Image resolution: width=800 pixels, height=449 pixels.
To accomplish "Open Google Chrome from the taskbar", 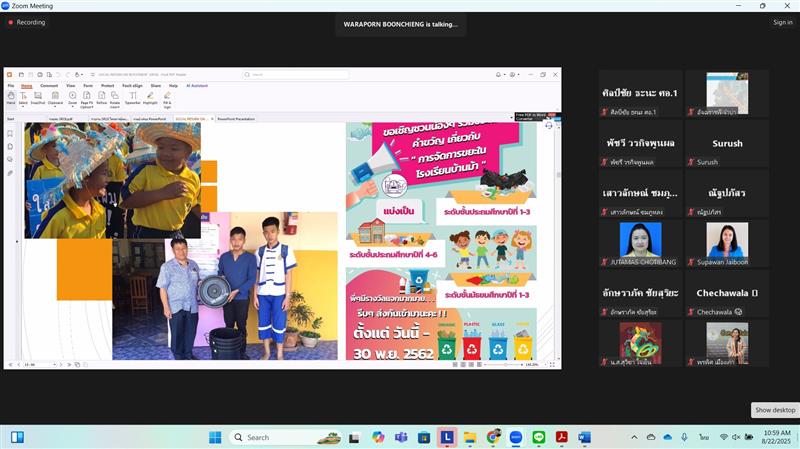I will [493, 437].
